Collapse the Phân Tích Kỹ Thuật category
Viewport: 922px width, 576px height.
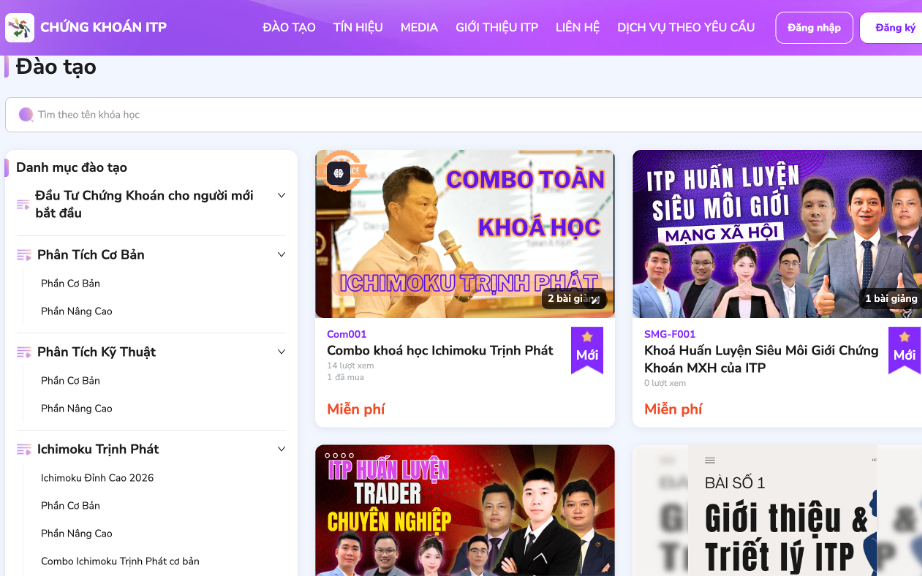click(x=282, y=352)
